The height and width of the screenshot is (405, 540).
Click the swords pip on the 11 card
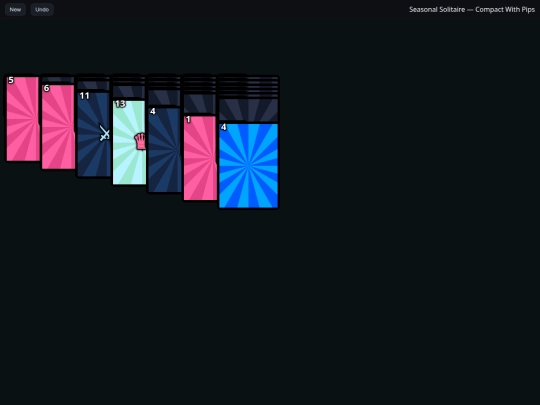(x=104, y=133)
